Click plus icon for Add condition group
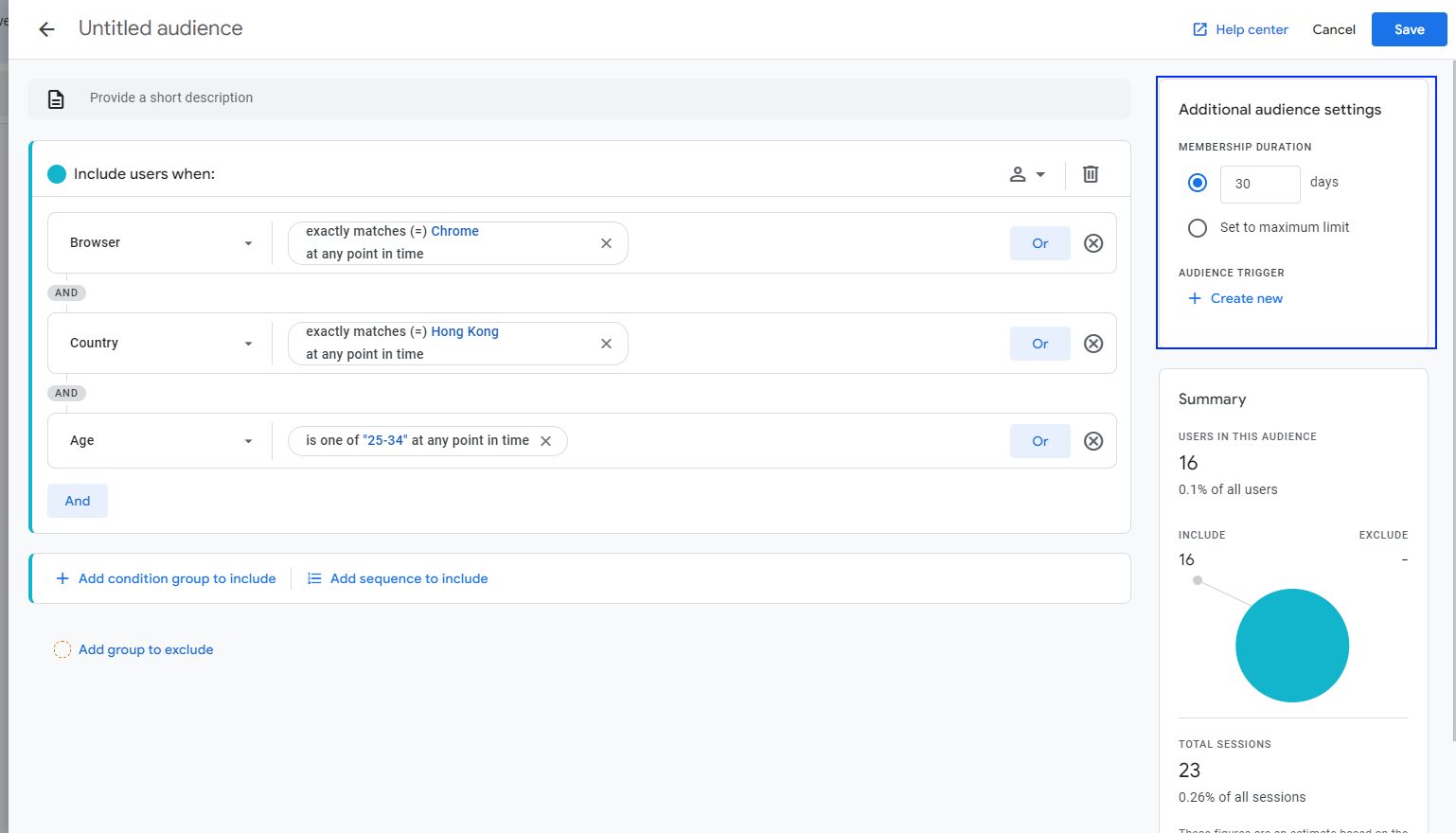Viewport: 1456px width, 833px height. tap(62, 578)
